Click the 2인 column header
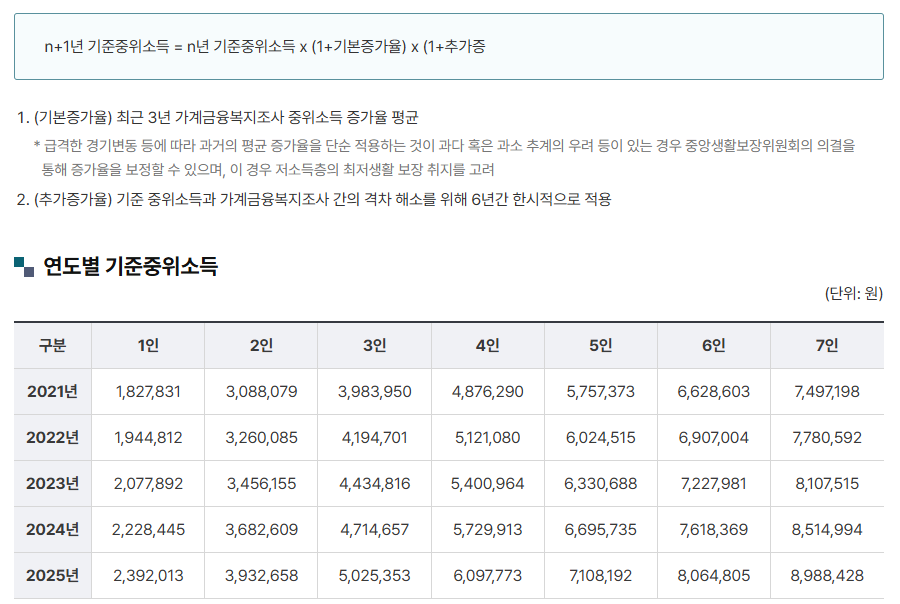Image resolution: width=900 pixels, height=604 pixels. coord(259,344)
